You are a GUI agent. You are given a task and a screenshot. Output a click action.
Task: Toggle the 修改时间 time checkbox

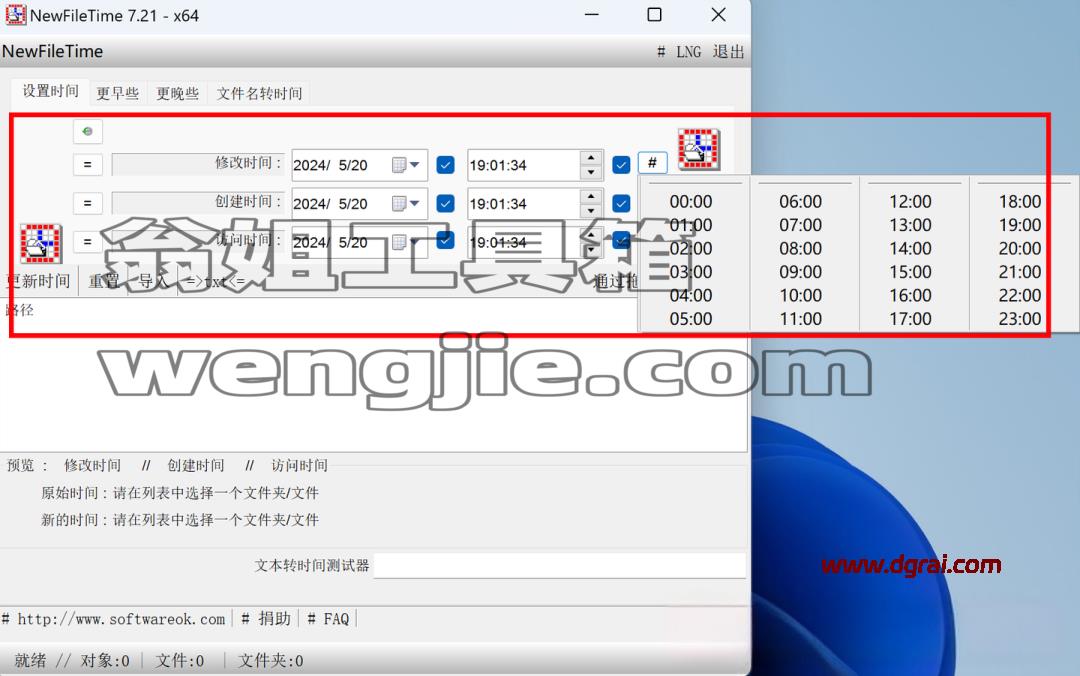click(621, 165)
